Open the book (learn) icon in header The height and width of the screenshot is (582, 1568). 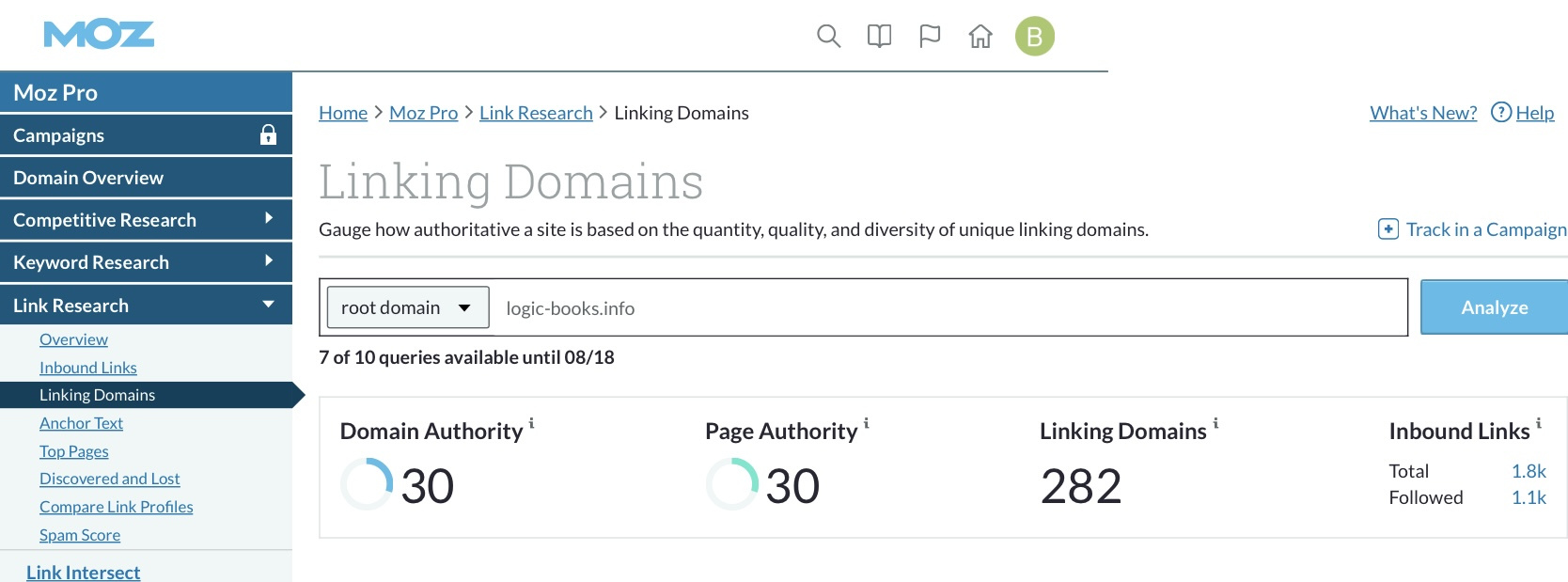point(879,37)
